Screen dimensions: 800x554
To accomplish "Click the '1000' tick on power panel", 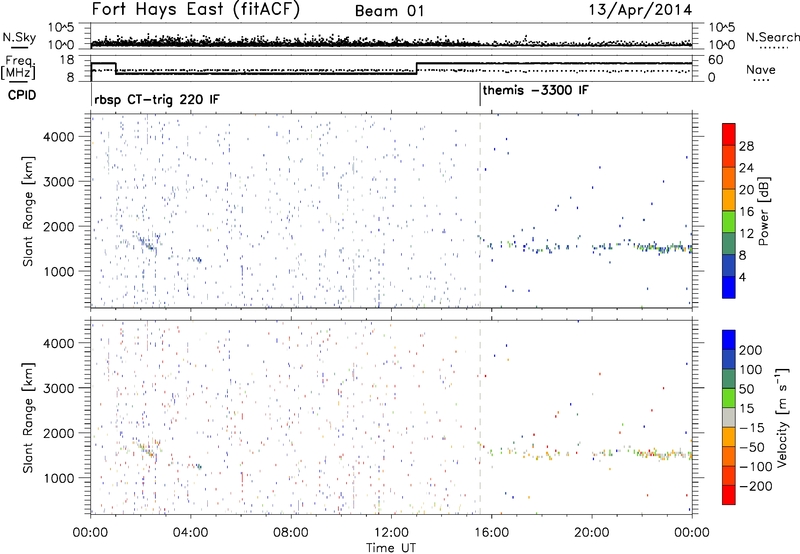I will (58, 271).
